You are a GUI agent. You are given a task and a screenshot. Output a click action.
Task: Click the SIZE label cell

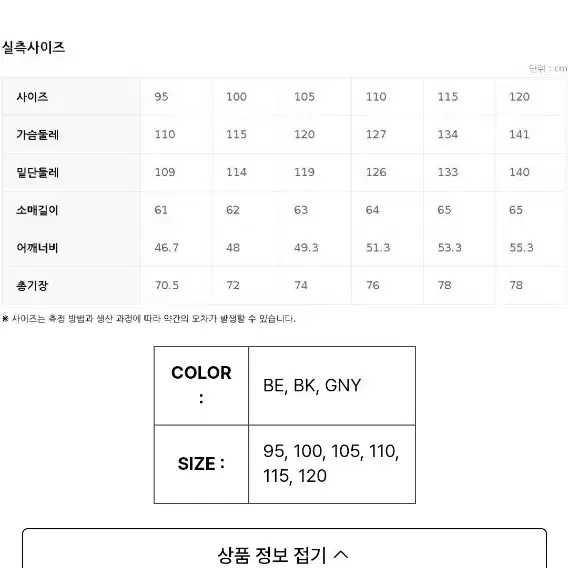click(201, 464)
